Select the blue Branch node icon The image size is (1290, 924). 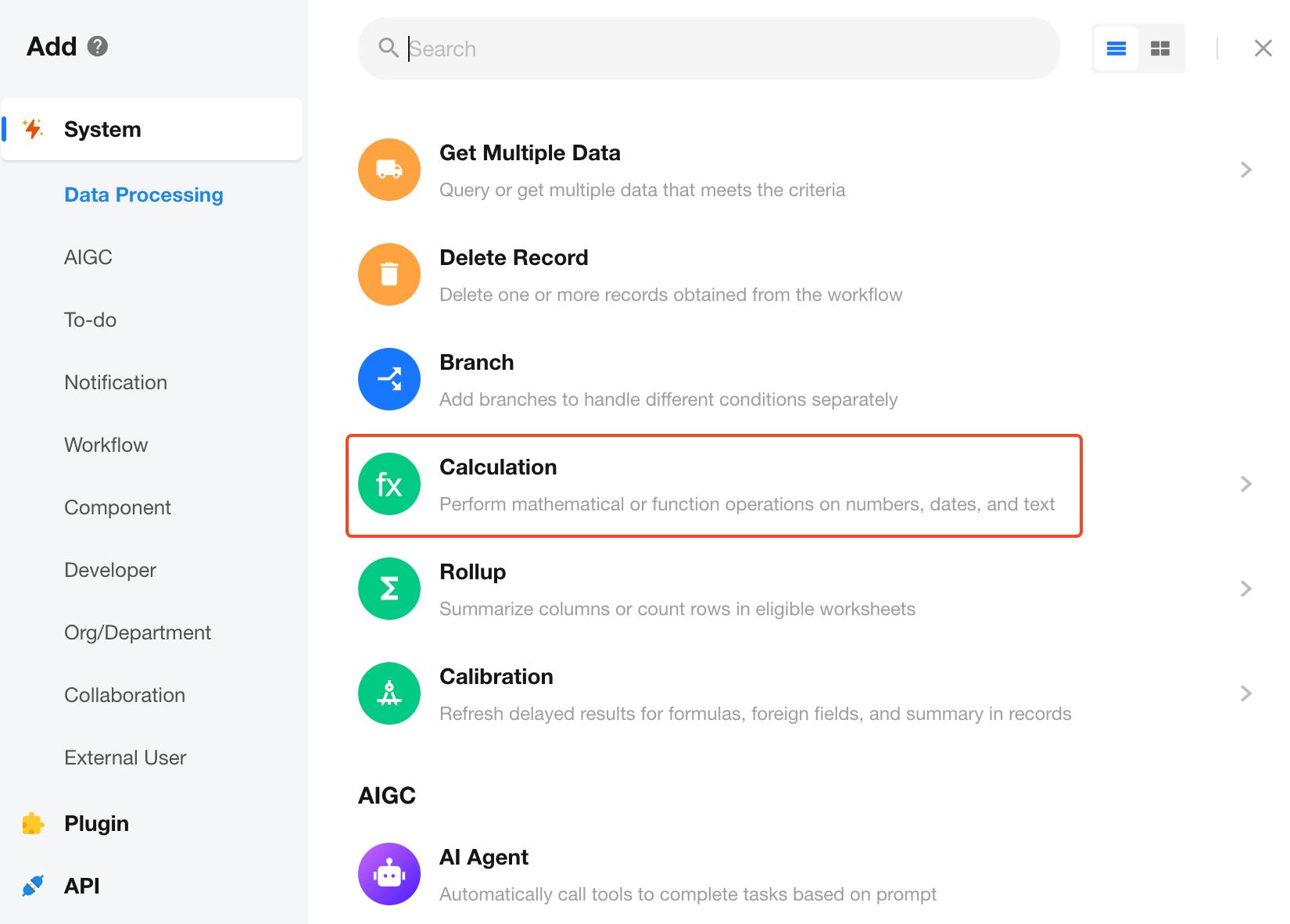(x=389, y=379)
